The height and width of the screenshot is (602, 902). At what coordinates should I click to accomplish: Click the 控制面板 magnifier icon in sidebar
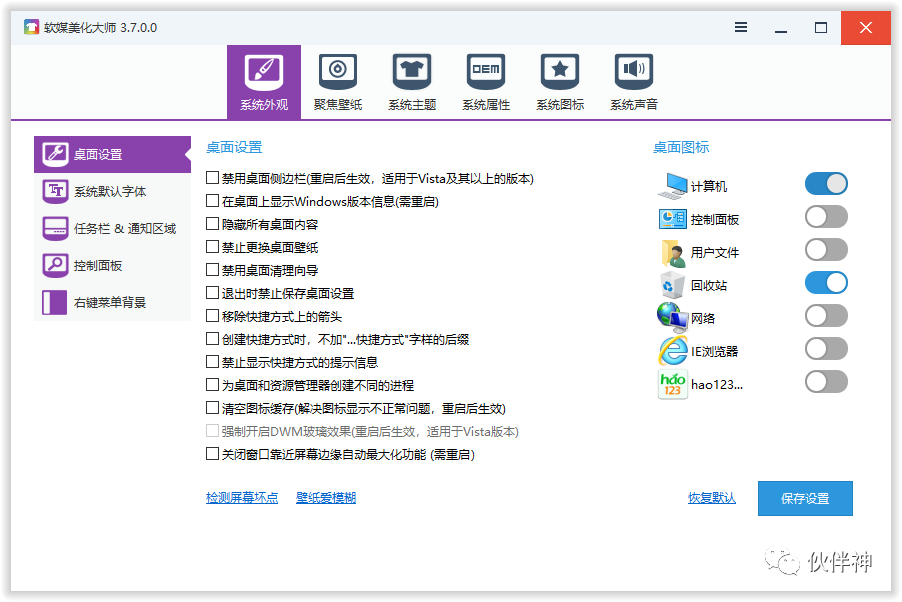coord(55,265)
